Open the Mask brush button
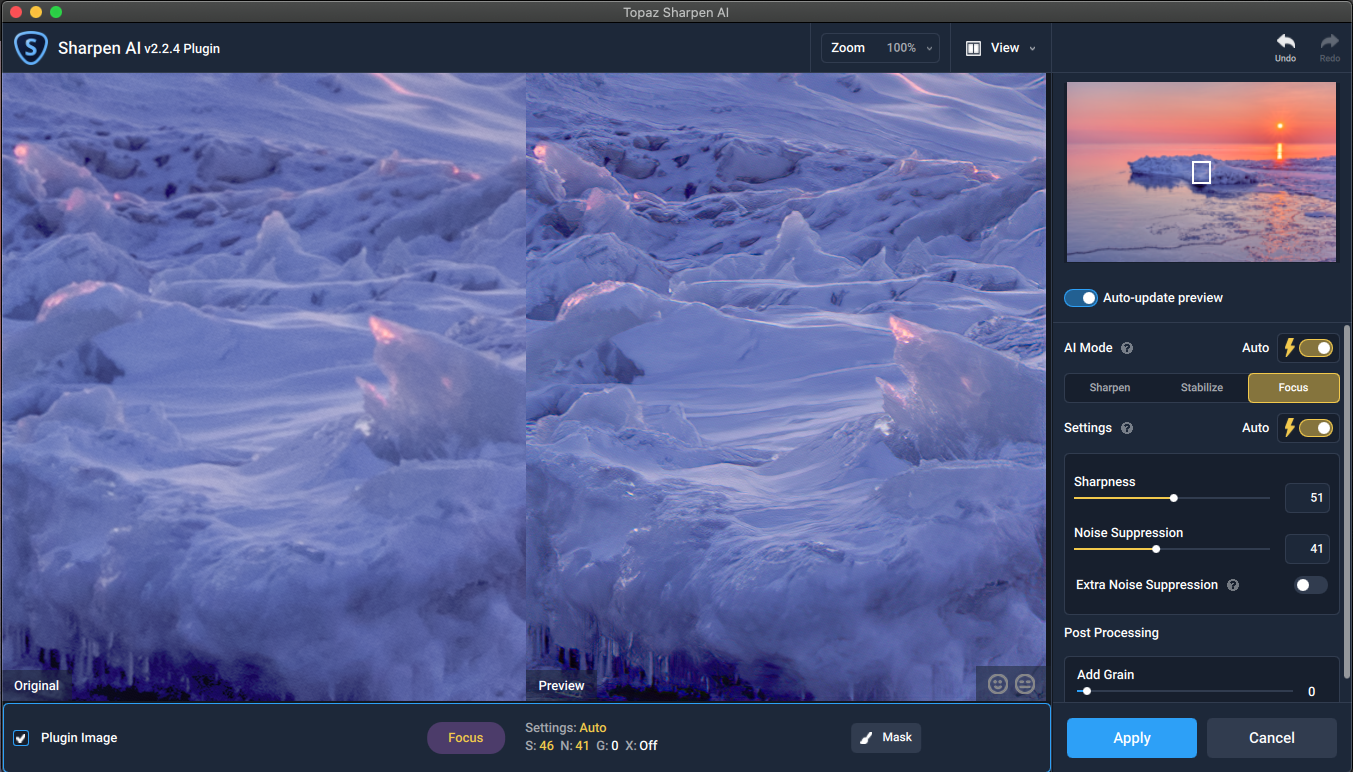Screen dimensions: 1353x772 point(886,738)
